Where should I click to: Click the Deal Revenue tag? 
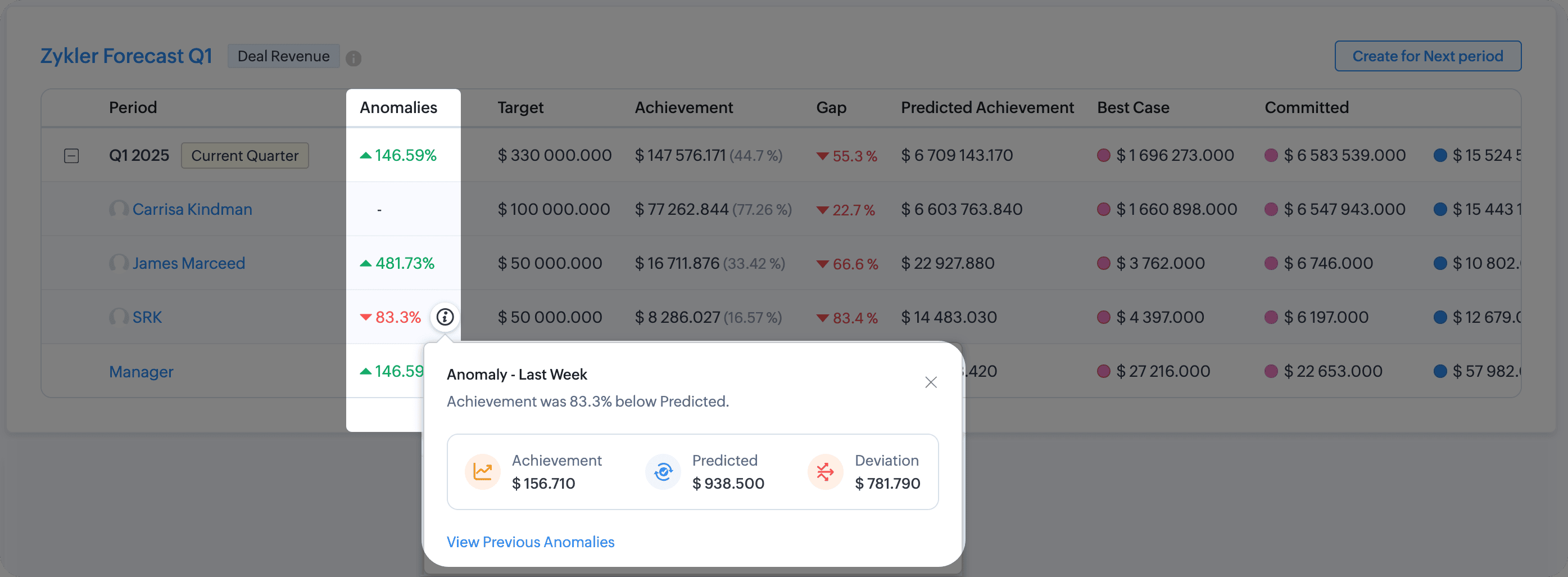click(x=283, y=56)
